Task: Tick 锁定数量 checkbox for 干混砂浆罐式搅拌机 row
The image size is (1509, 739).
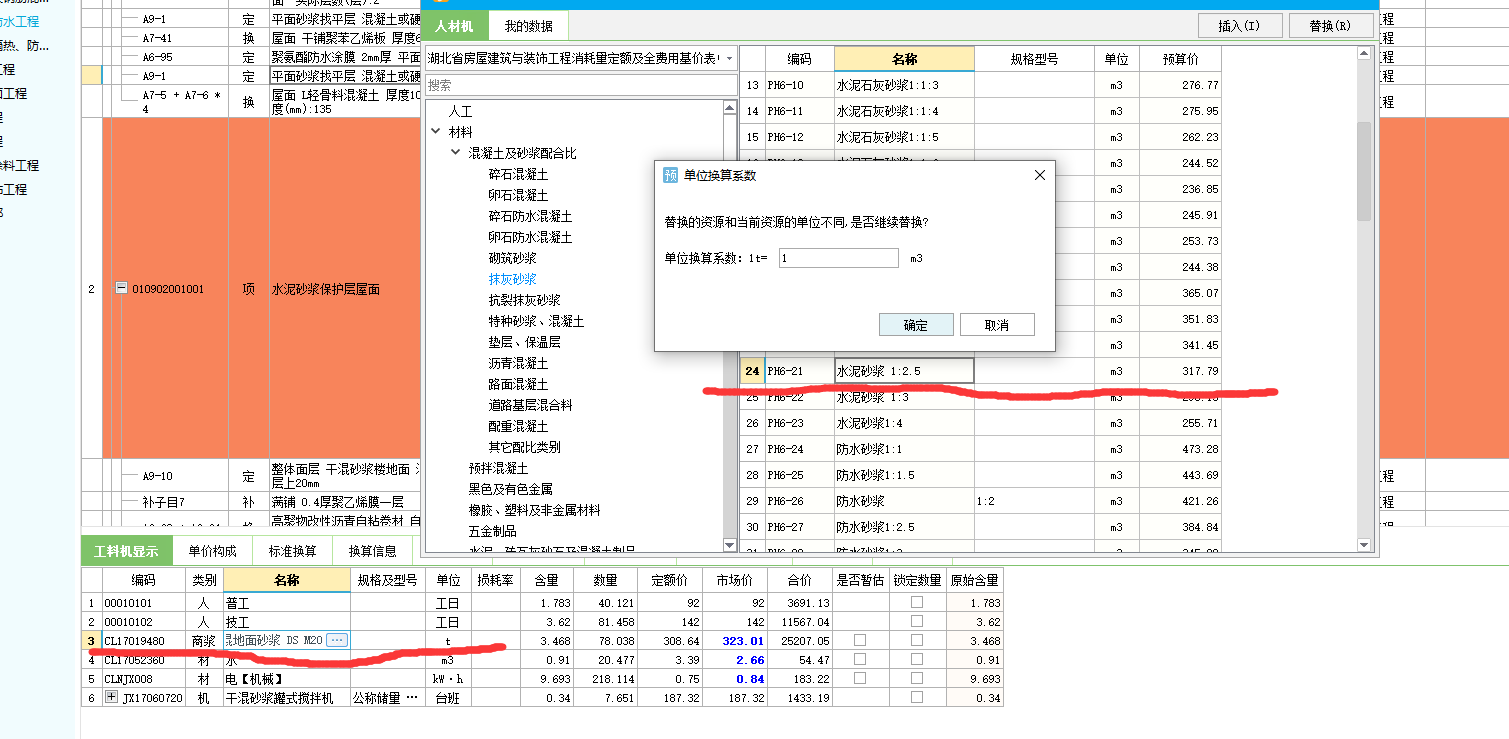Action: point(917,698)
